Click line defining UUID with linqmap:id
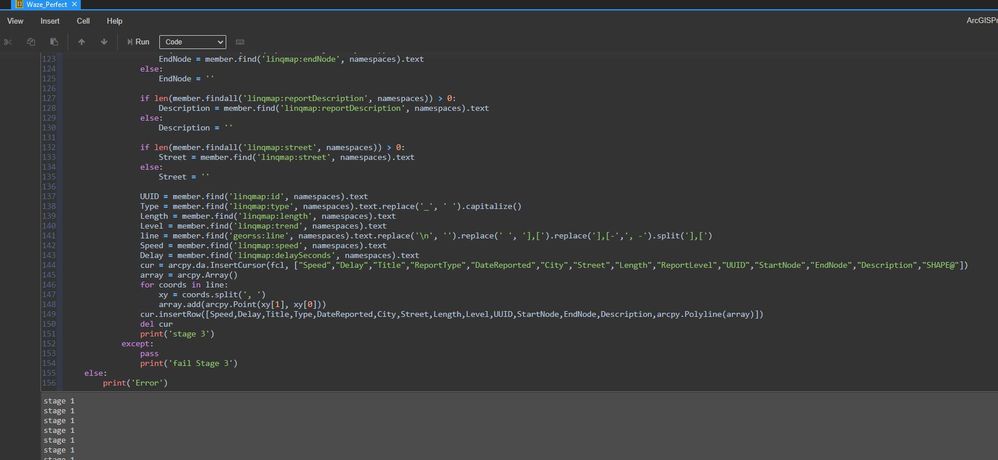The width and height of the screenshot is (998, 460). coord(254,197)
